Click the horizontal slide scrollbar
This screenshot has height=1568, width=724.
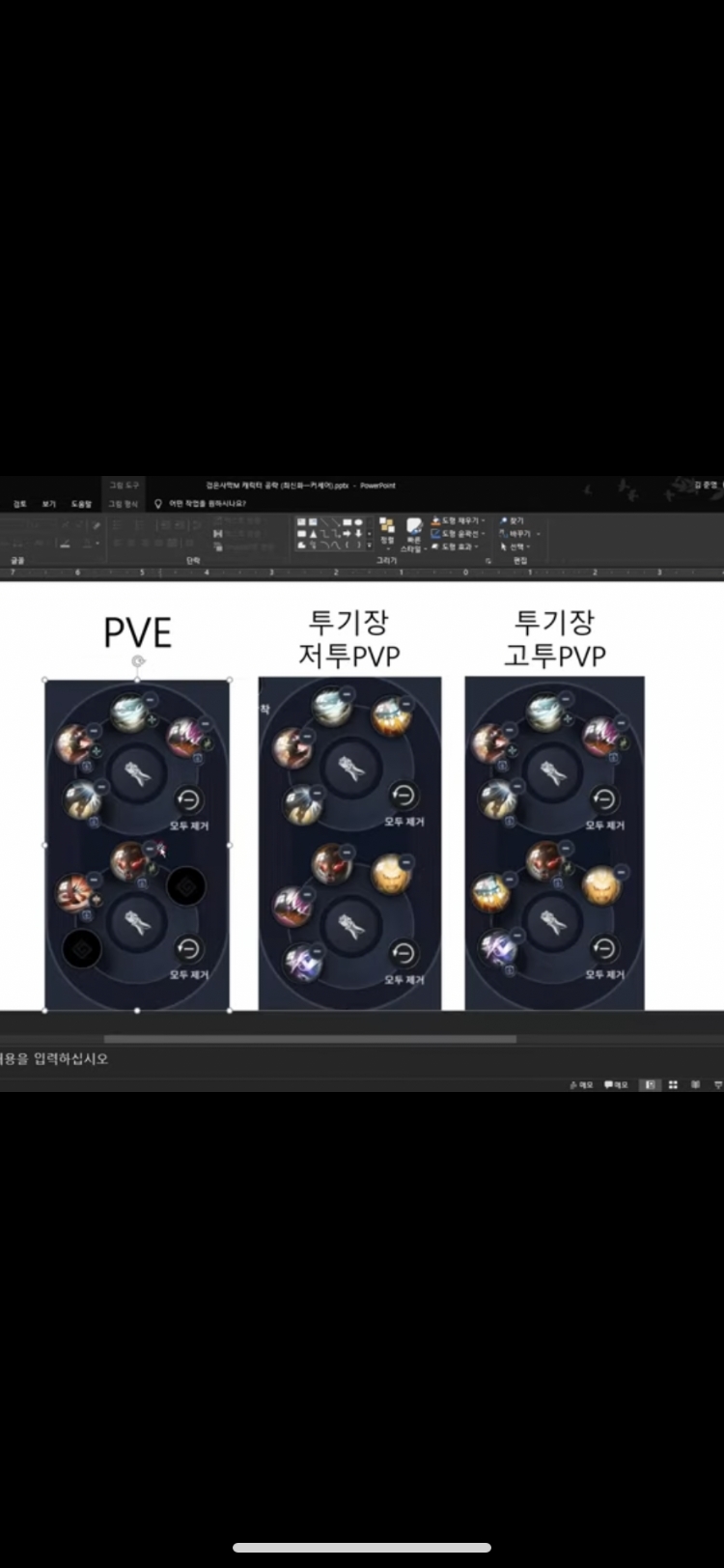tap(310, 1039)
